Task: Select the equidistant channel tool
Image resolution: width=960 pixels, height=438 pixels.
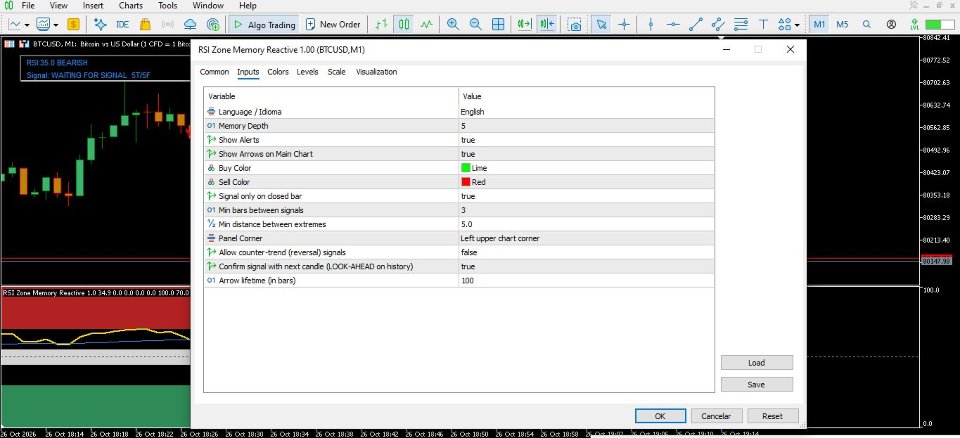Action: coord(718,25)
